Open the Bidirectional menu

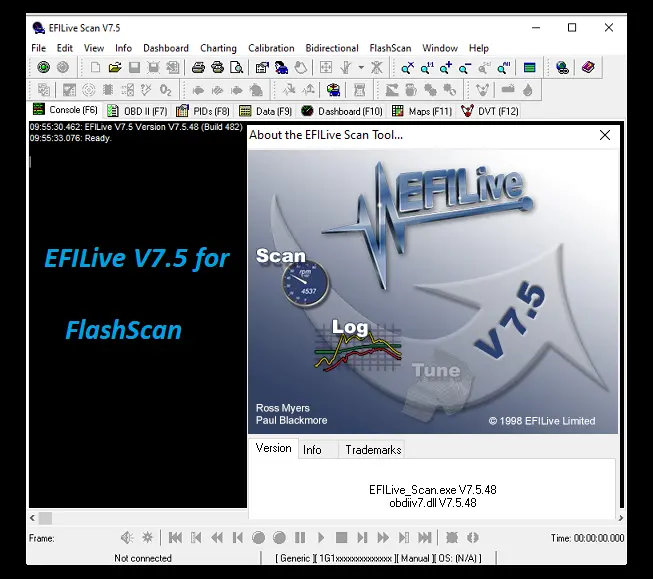pos(332,48)
